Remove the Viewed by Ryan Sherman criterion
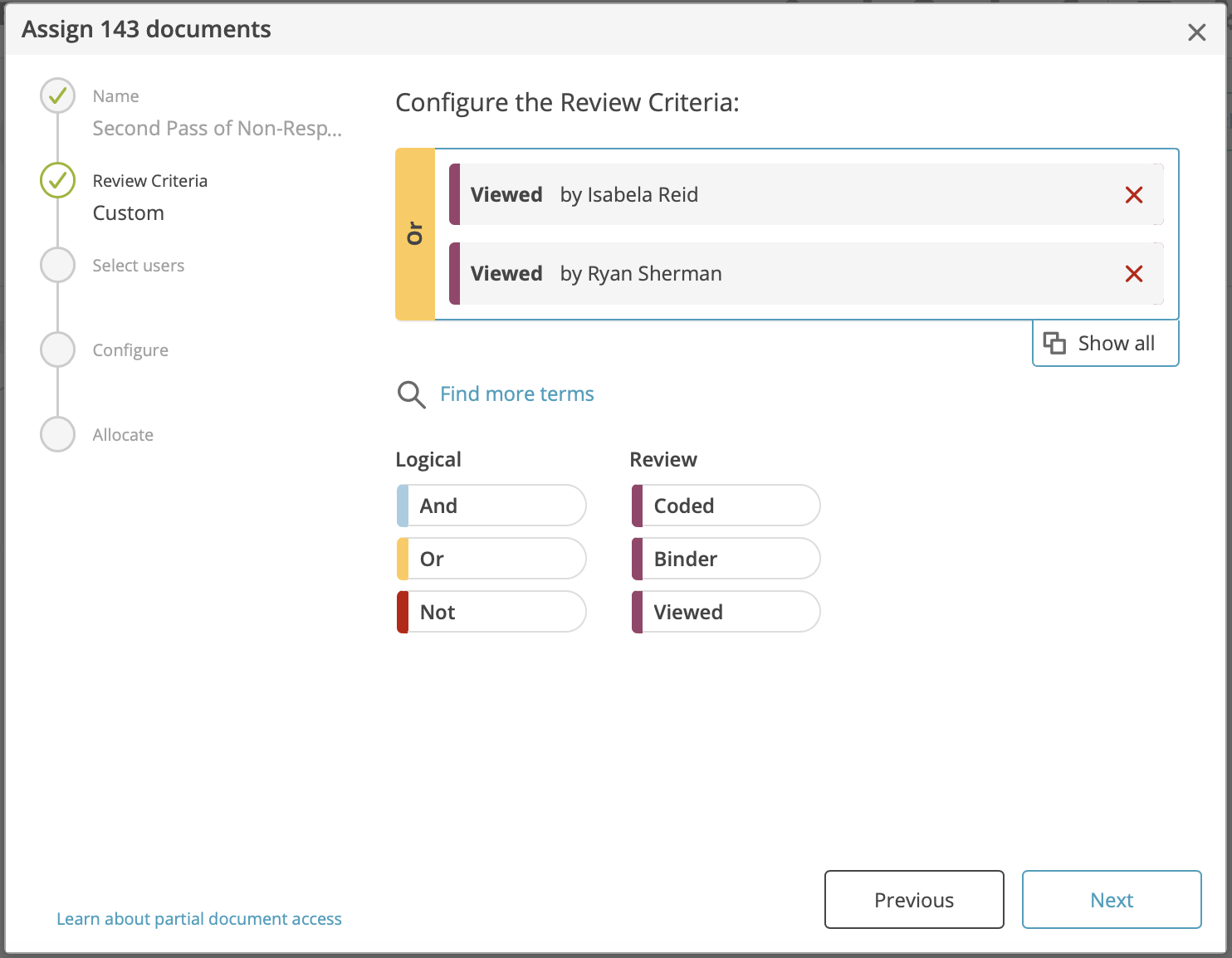 (1134, 274)
